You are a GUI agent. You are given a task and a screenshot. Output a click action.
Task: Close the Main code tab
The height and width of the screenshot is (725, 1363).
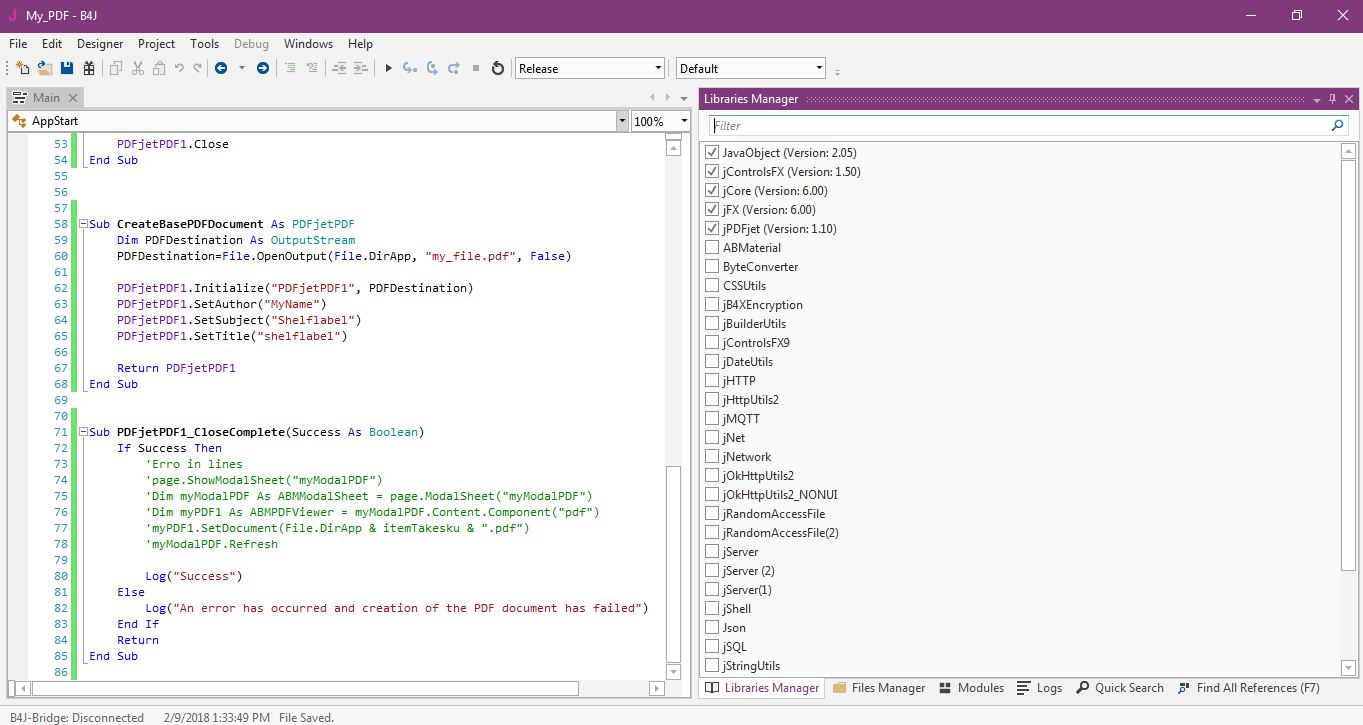(x=73, y=98)
